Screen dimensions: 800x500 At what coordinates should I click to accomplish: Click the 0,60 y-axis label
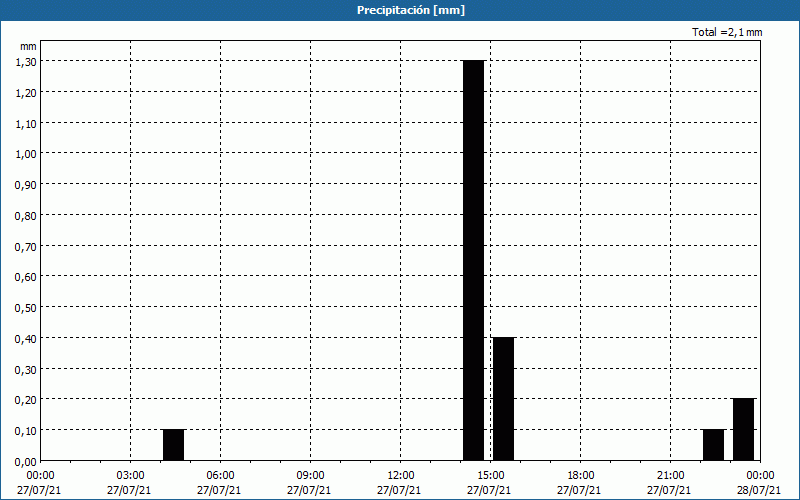click(x=26, y=277)
